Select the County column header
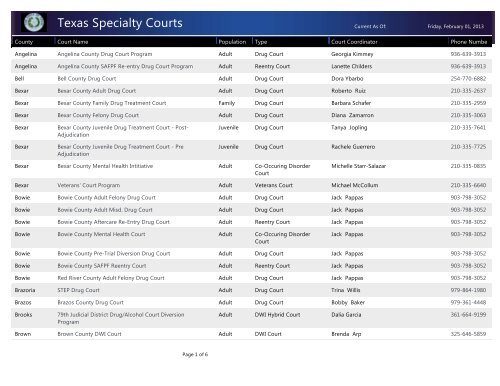 coord(24,42)
